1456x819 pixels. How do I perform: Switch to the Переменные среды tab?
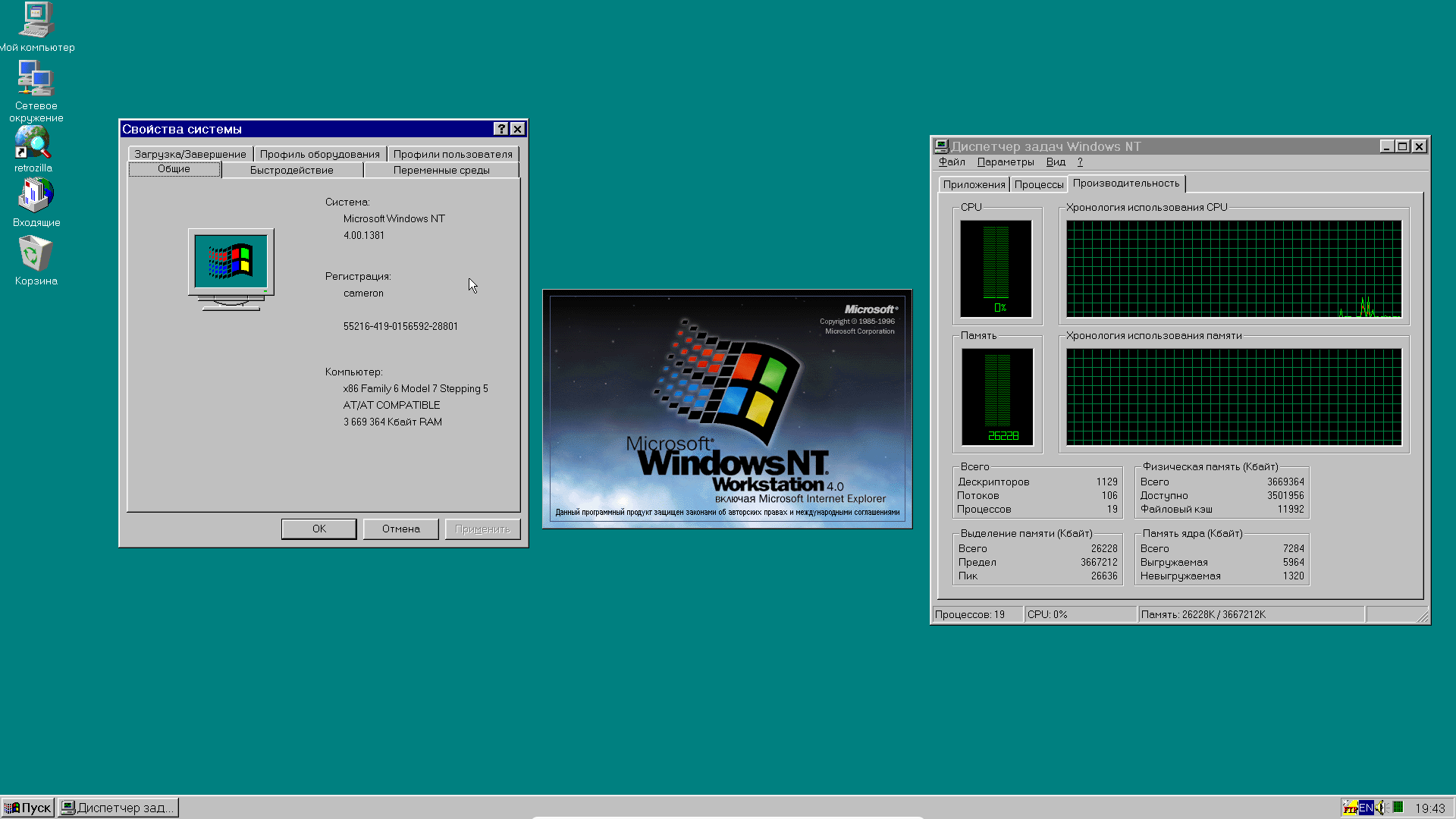(441, 170)
